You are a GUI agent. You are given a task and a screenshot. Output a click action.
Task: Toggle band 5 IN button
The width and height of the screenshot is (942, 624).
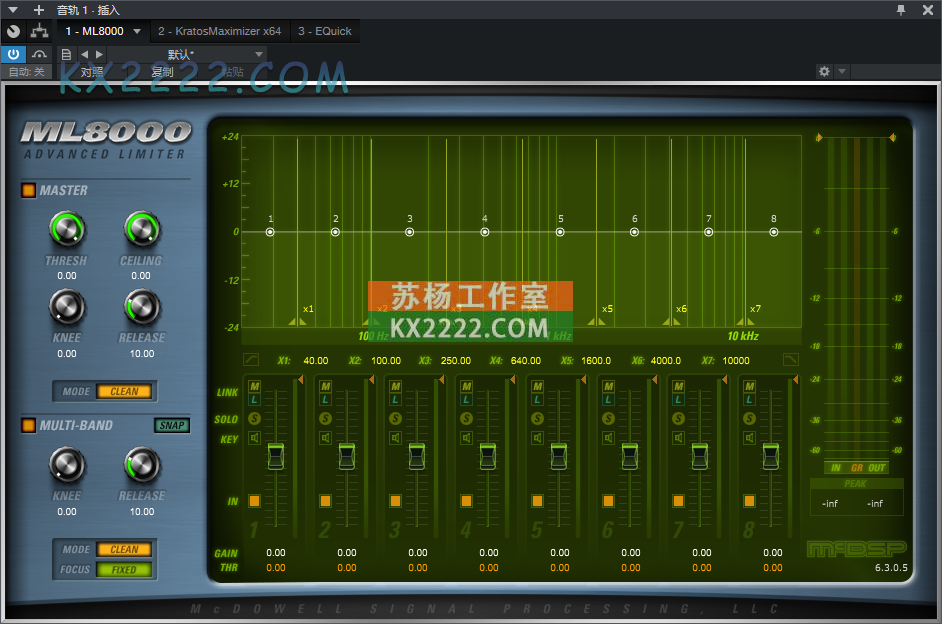pyautogui.click(x=538, y=501)
